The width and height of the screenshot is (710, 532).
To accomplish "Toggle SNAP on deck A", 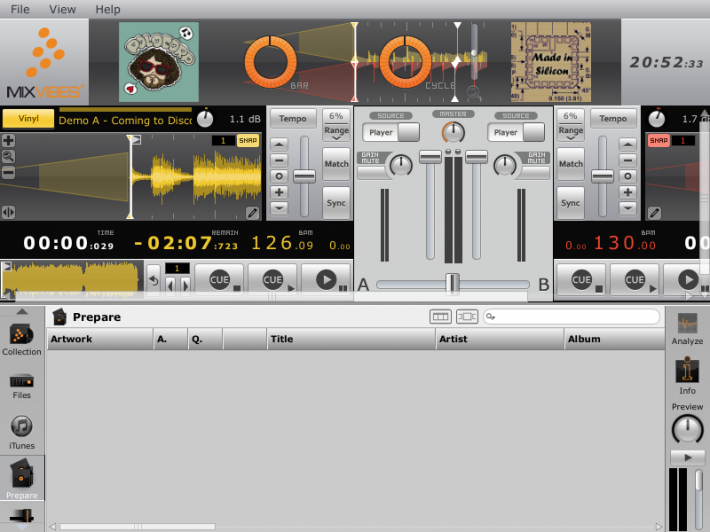I will pyautogui.click(x=248, y=140).
